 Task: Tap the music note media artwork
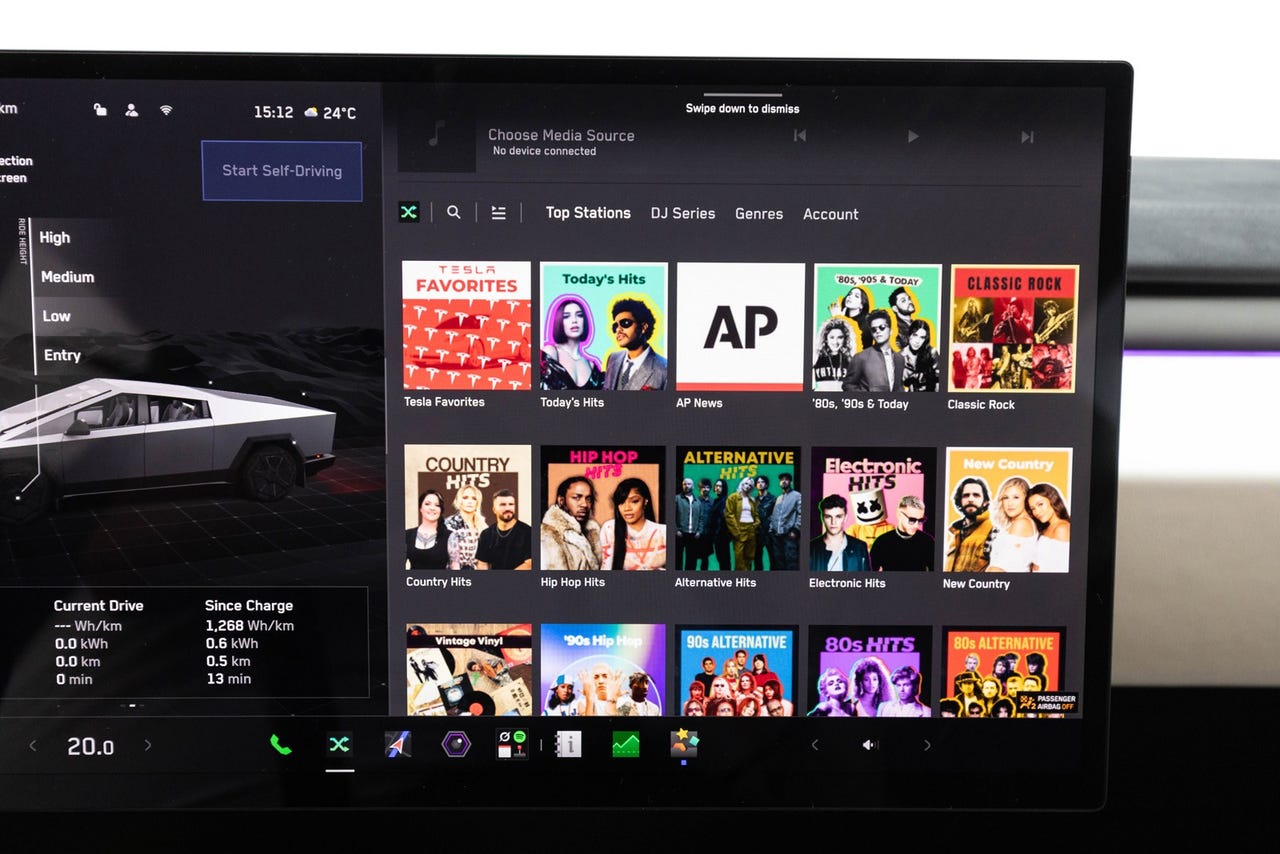(x=437, y=135)
